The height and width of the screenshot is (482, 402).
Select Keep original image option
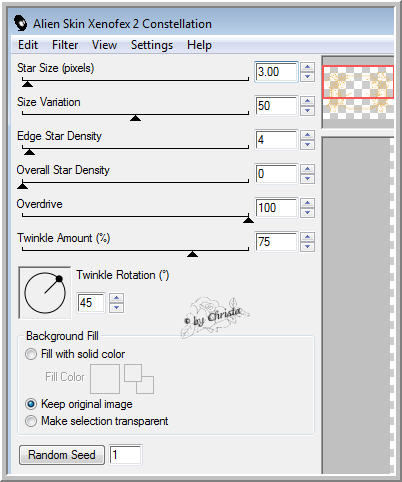point(31,404)
